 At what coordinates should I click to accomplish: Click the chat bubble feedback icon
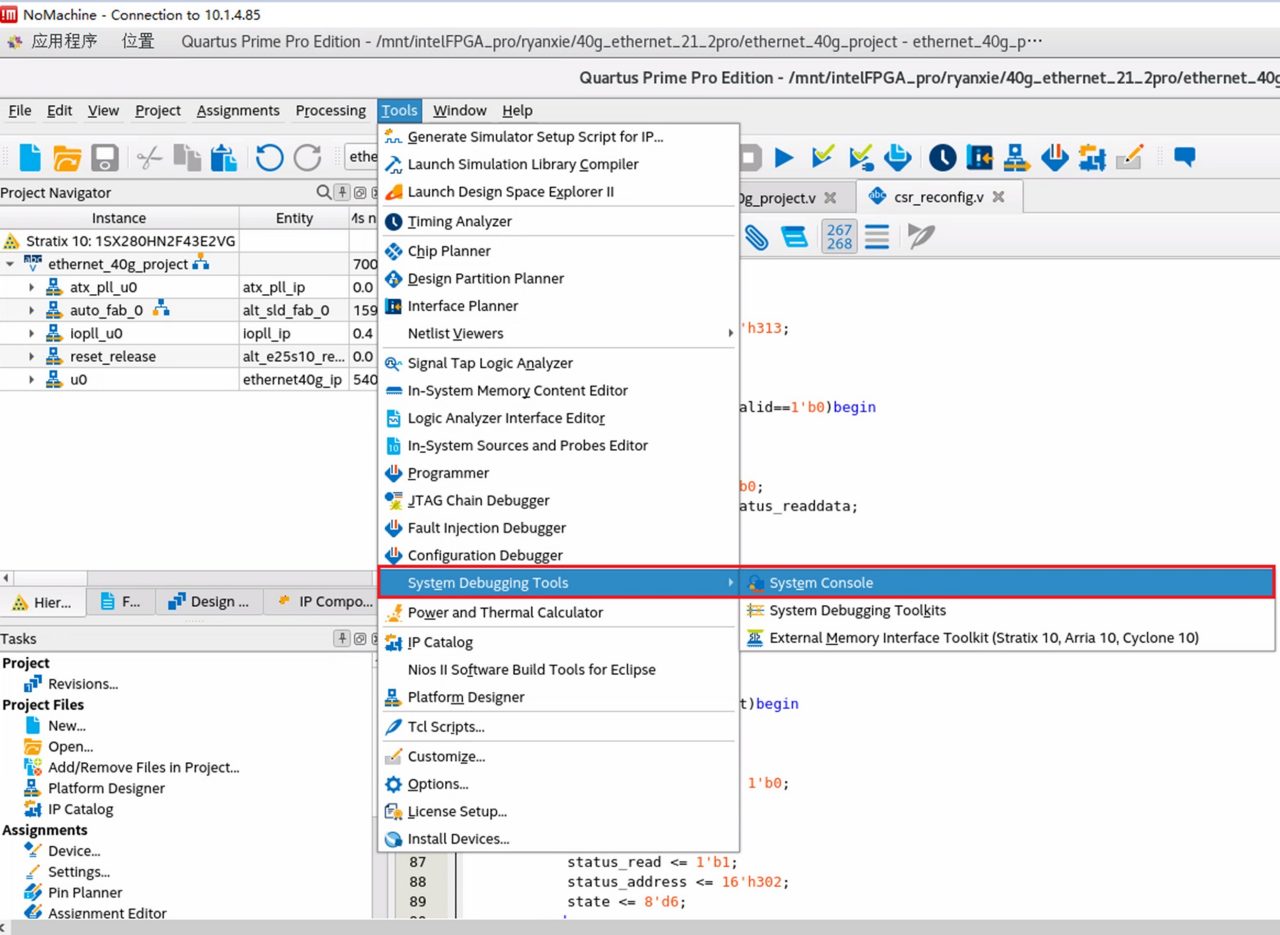(x=1185, y=157)
